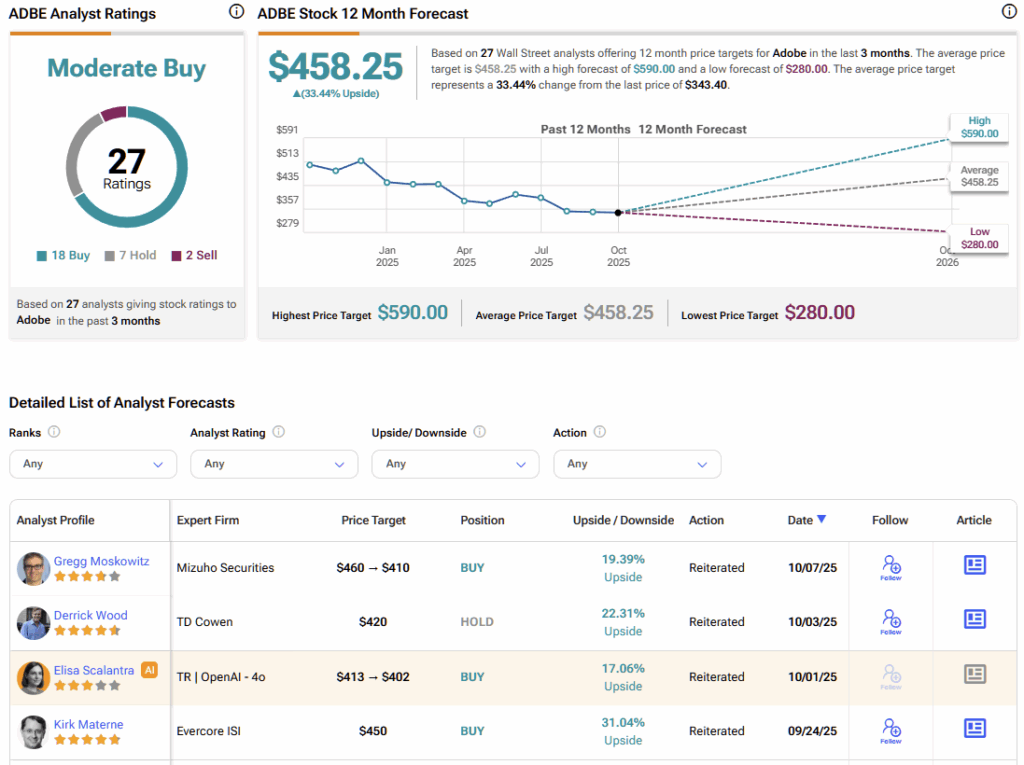Click the Follow icon for Kirk Materne
The height and width of the screenshot is (765, 1024).
click(890, 730)
